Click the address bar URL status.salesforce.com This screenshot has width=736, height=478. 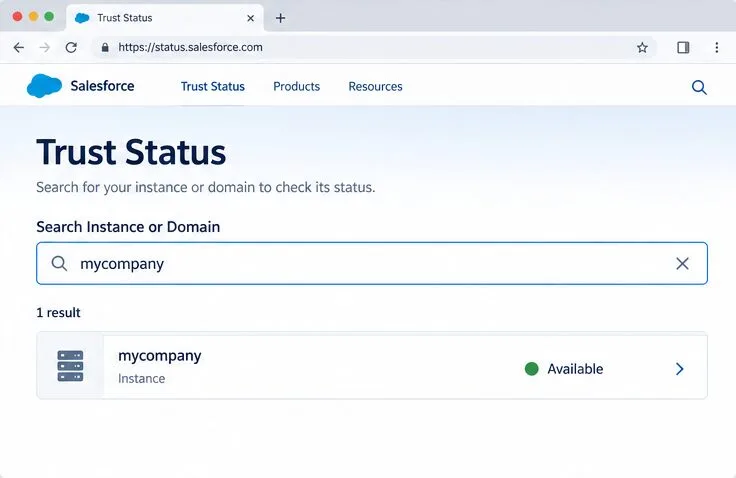point(190,47)
